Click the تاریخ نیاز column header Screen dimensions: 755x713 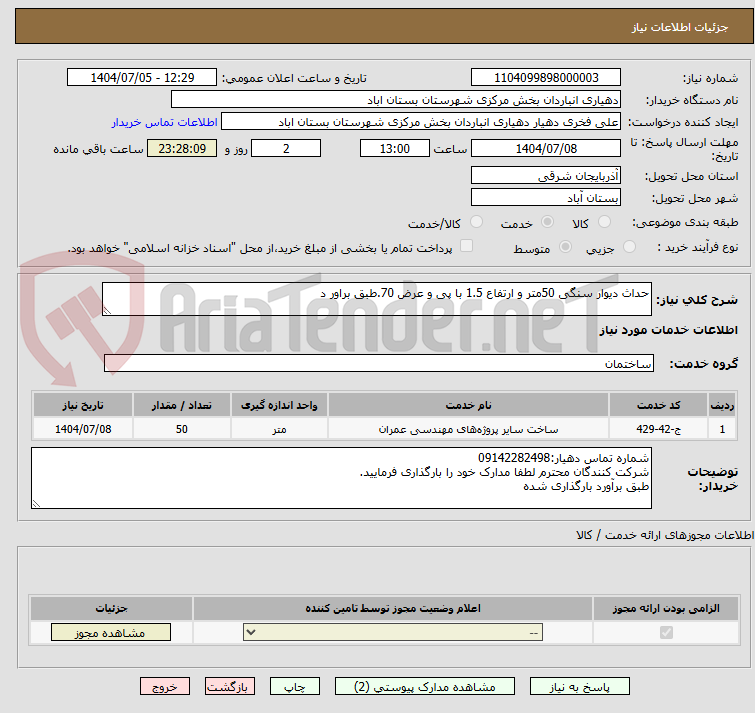coord(83,405)
